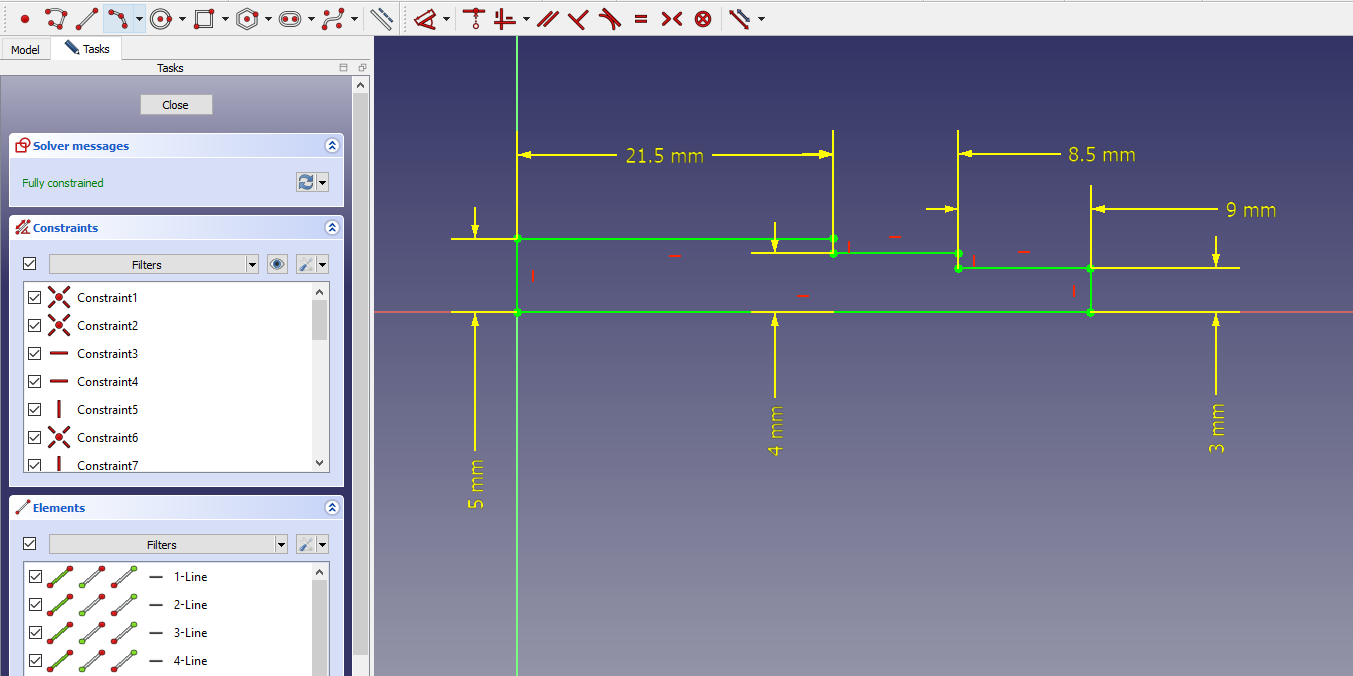Open the rectangle tool dropdown arrow

pos(225,19)
